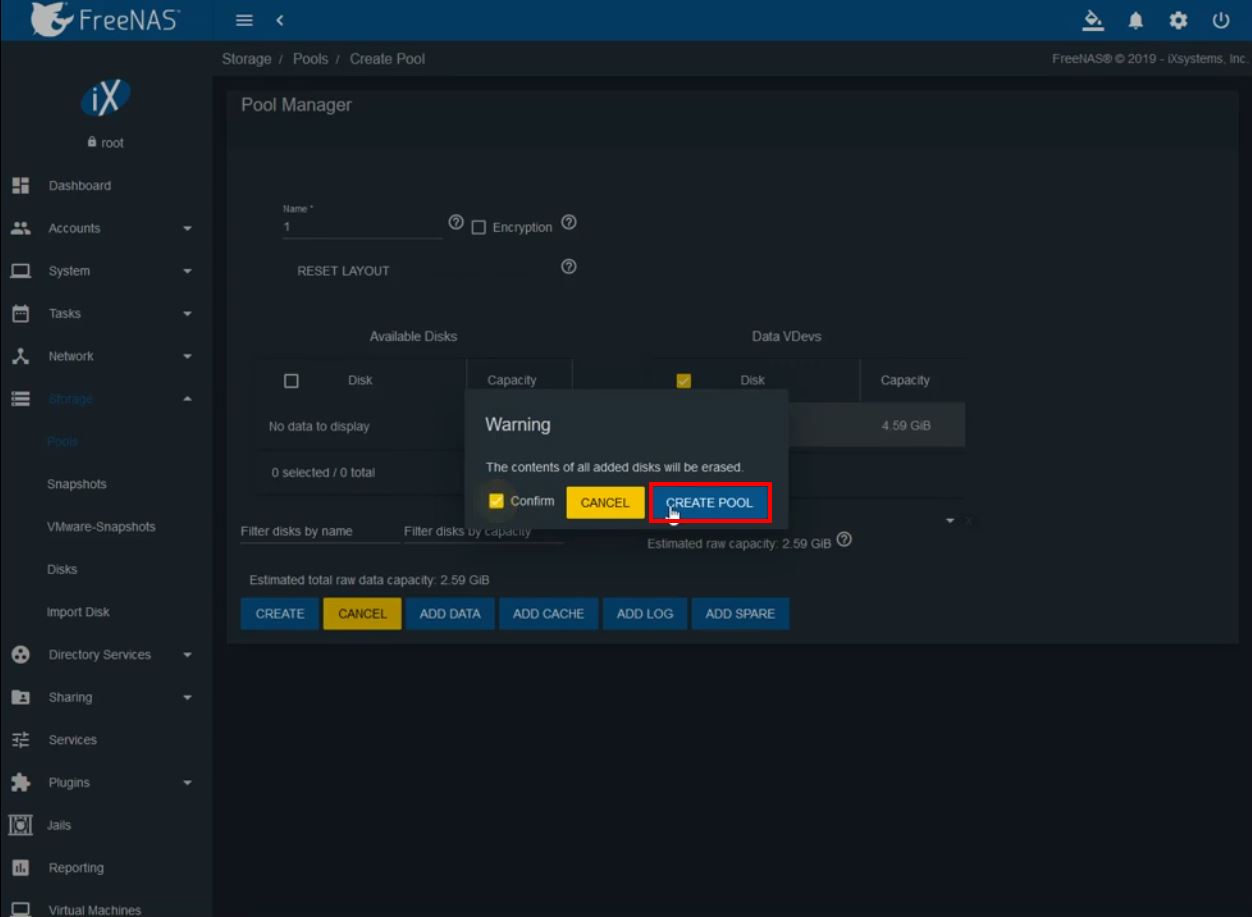Uncheck the Confirm checkbox in Warning dialog
Viewport: 1252px width, 917px height.
[x=496, y=501]
